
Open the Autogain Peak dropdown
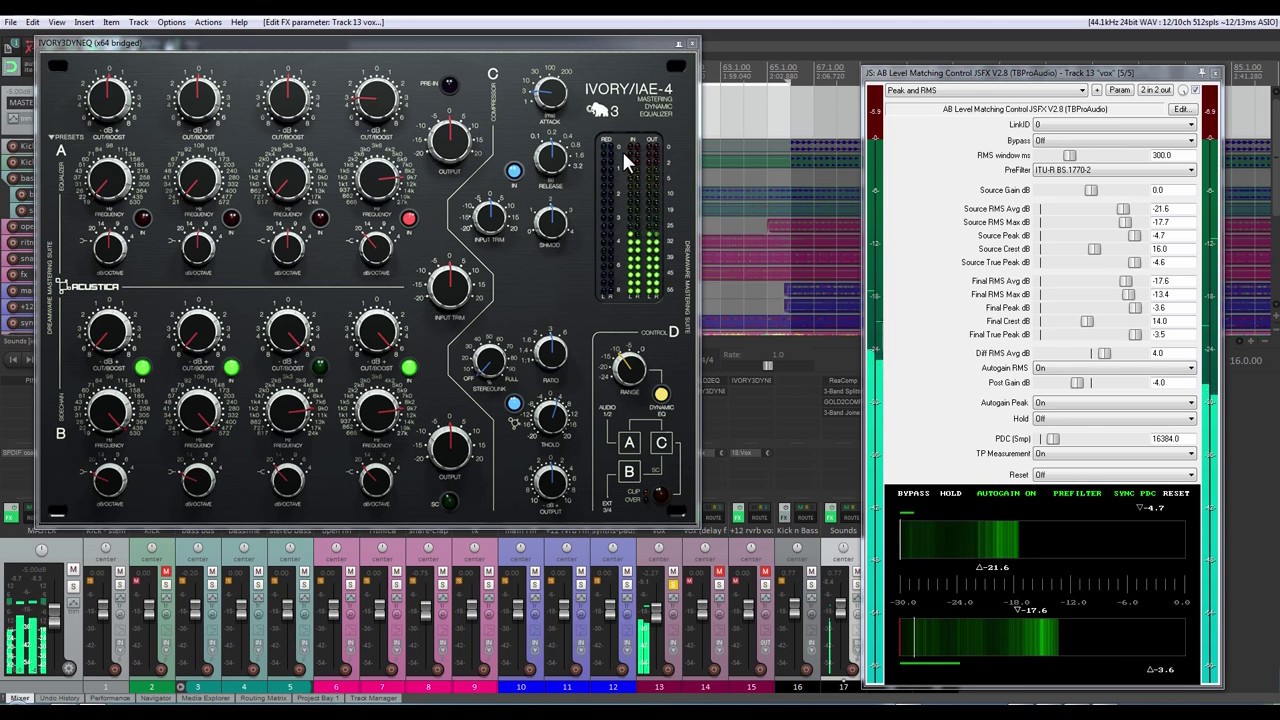tap(1114, 403)
